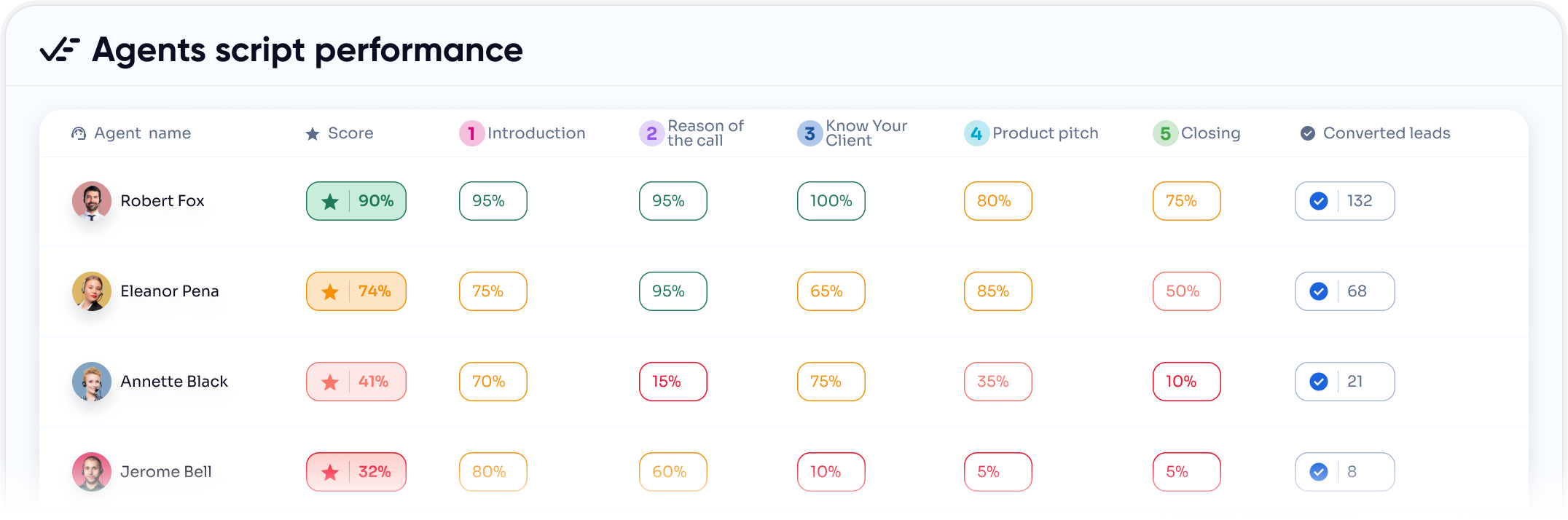Click Robert Fox's green 90% score badge
The image size is (1568, 520).
(356, 201)
